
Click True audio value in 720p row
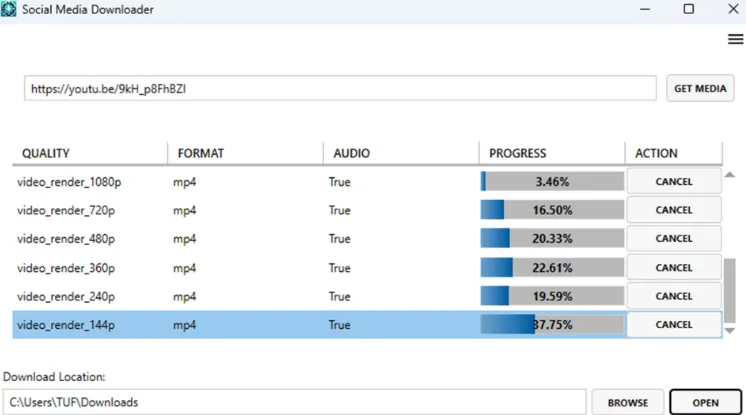coord(339,210)
